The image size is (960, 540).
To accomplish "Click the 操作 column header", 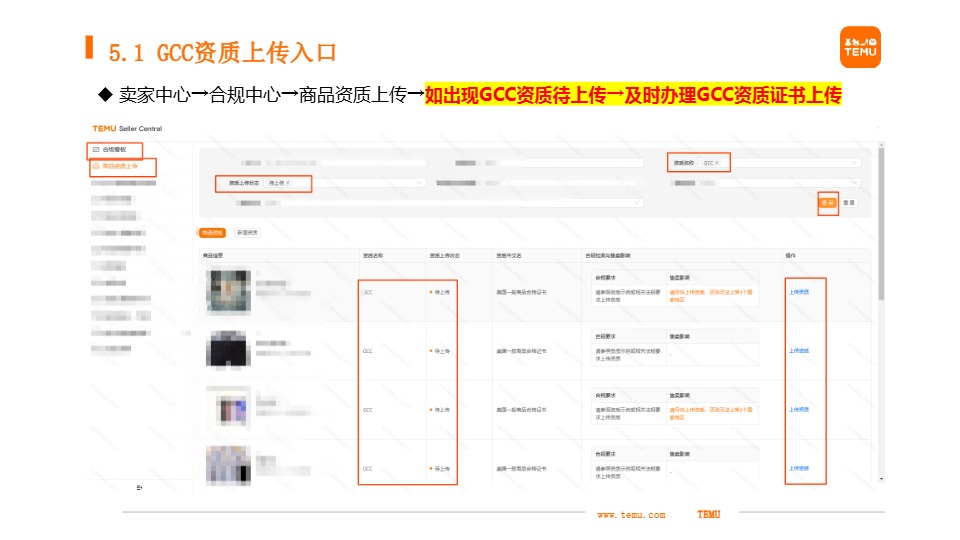I will tap(790, 255).
